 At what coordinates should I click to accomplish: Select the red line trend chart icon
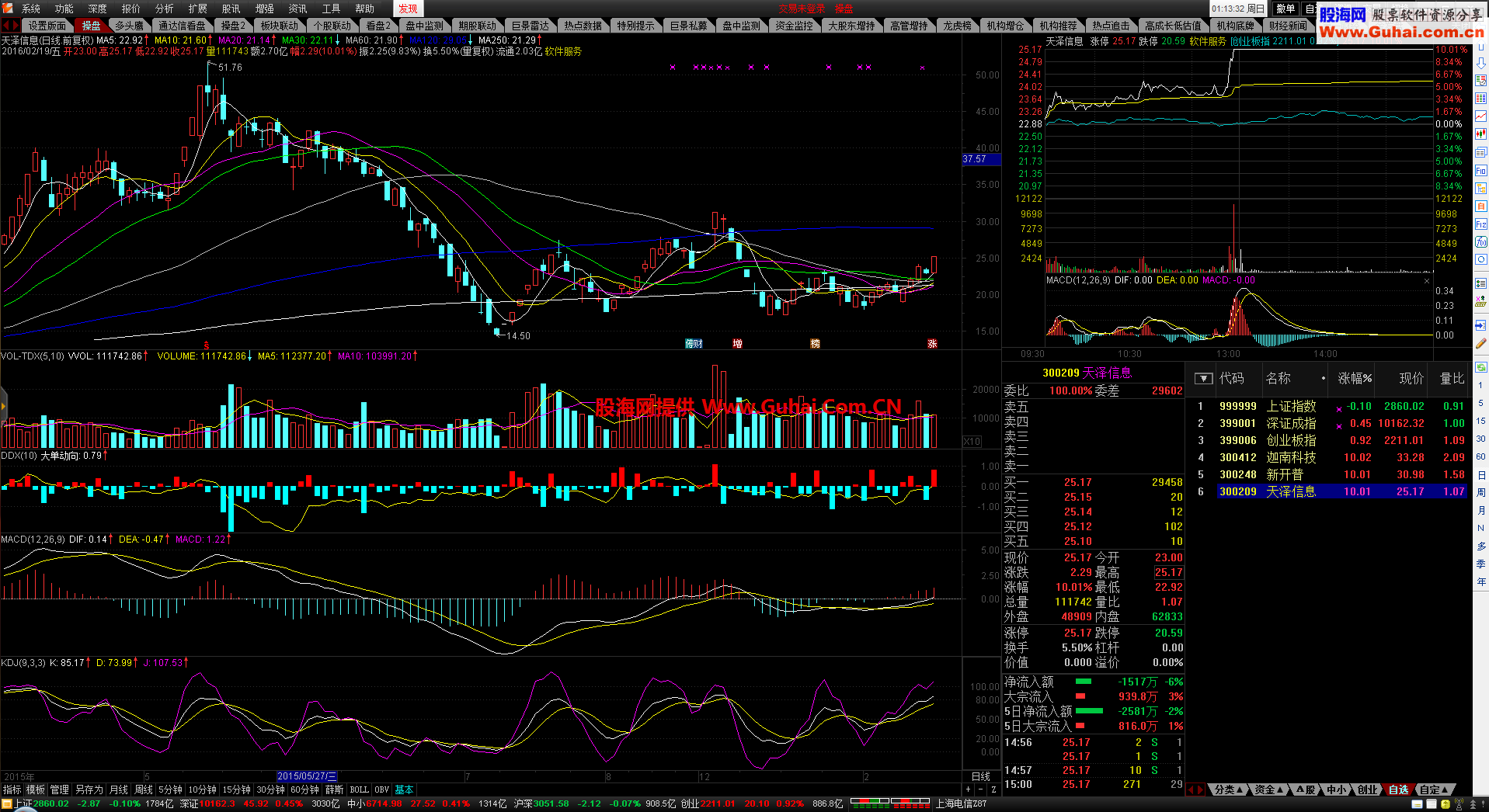(x=1480, y=115)
